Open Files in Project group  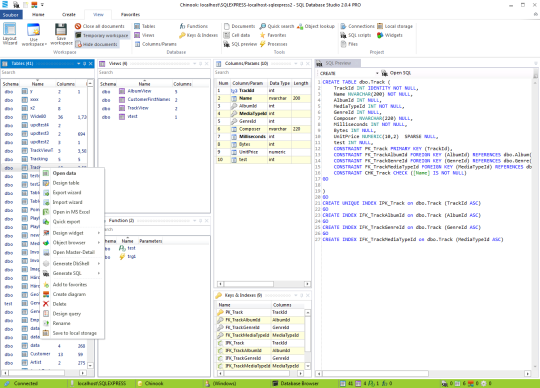coord(349,44)
